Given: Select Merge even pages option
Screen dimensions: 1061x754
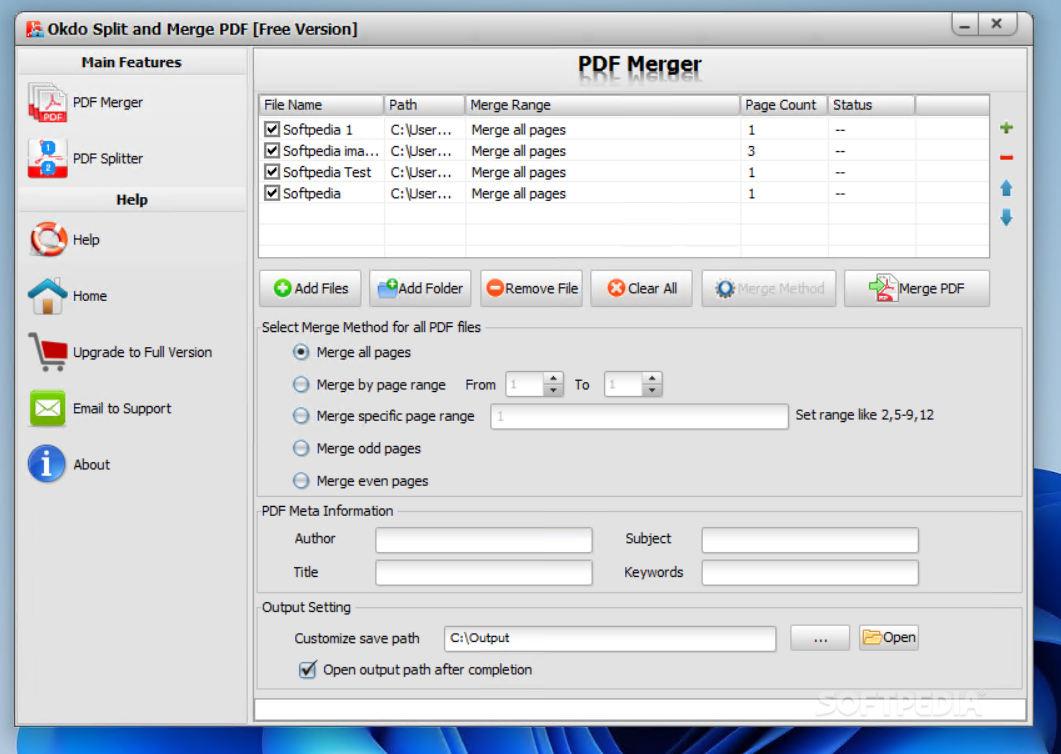Looking at the screenshot, I should pyautogui.click(x=301, y=481).
